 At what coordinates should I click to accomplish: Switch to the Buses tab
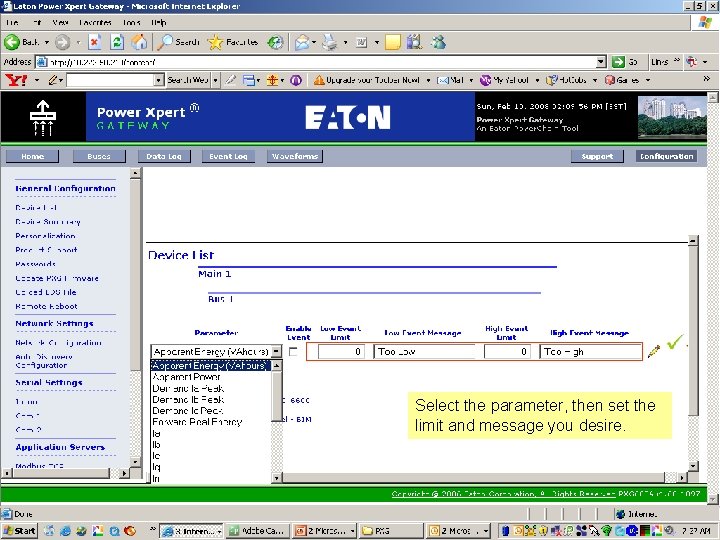(x=99, y=156)
